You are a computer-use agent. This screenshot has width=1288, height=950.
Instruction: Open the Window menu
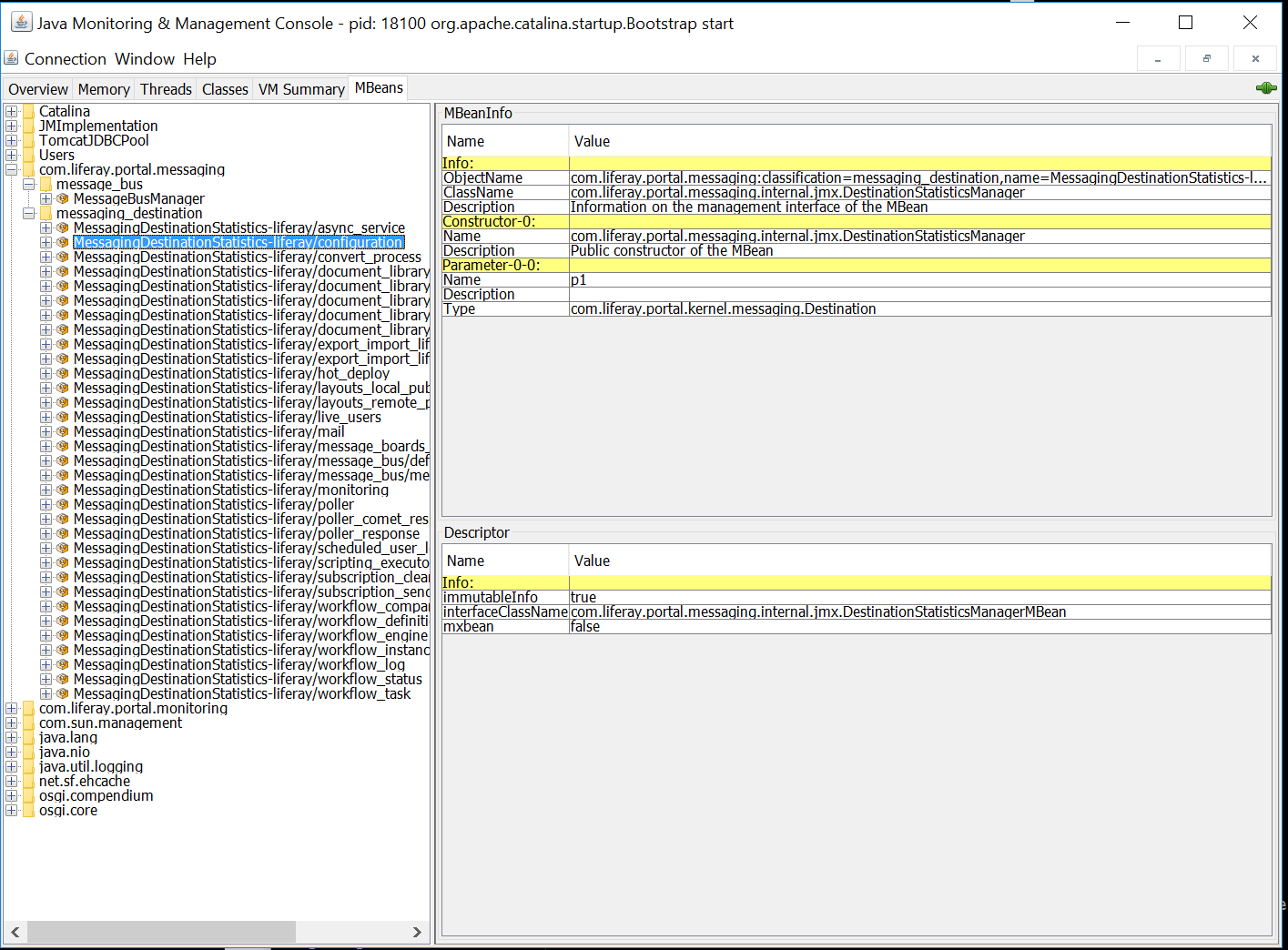coord(145,59)
